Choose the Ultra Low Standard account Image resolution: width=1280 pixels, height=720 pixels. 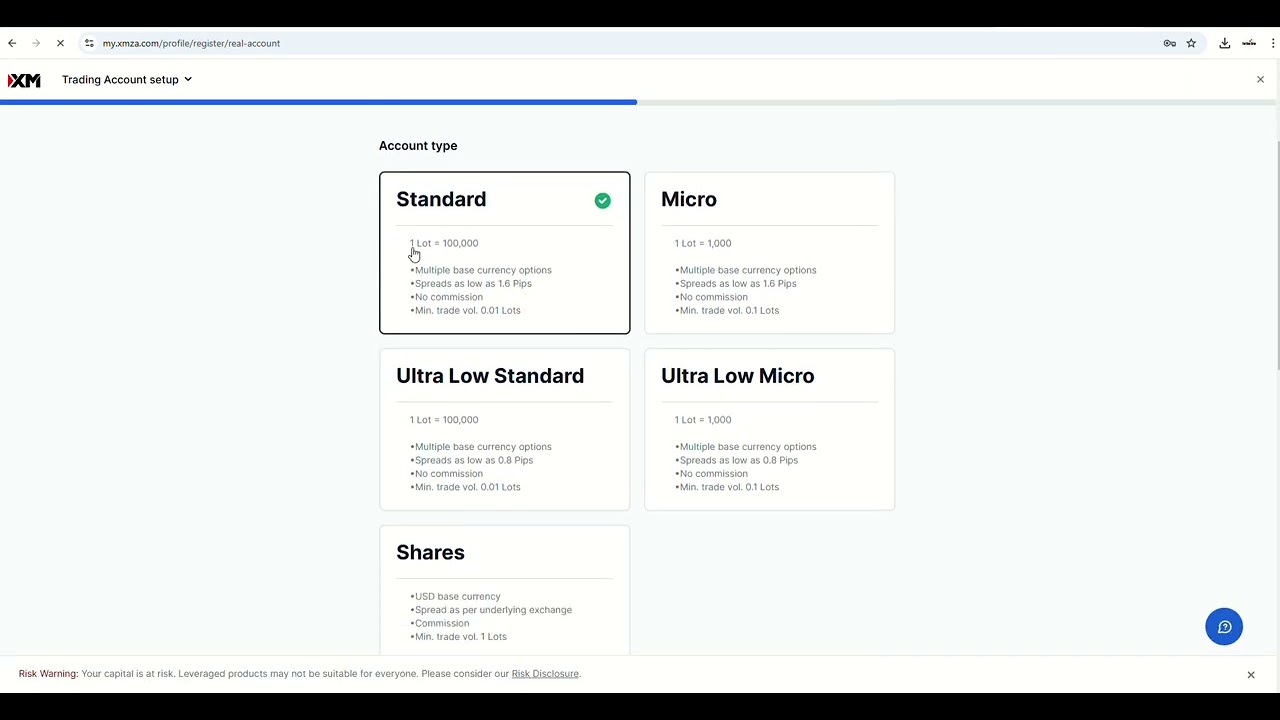505,430
